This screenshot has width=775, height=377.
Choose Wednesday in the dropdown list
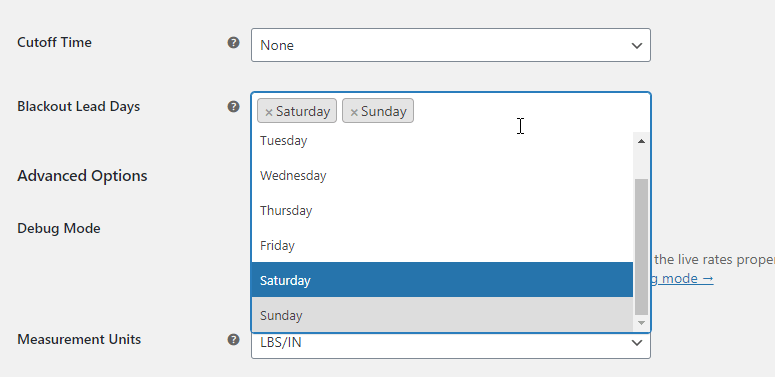pos(442,175)
